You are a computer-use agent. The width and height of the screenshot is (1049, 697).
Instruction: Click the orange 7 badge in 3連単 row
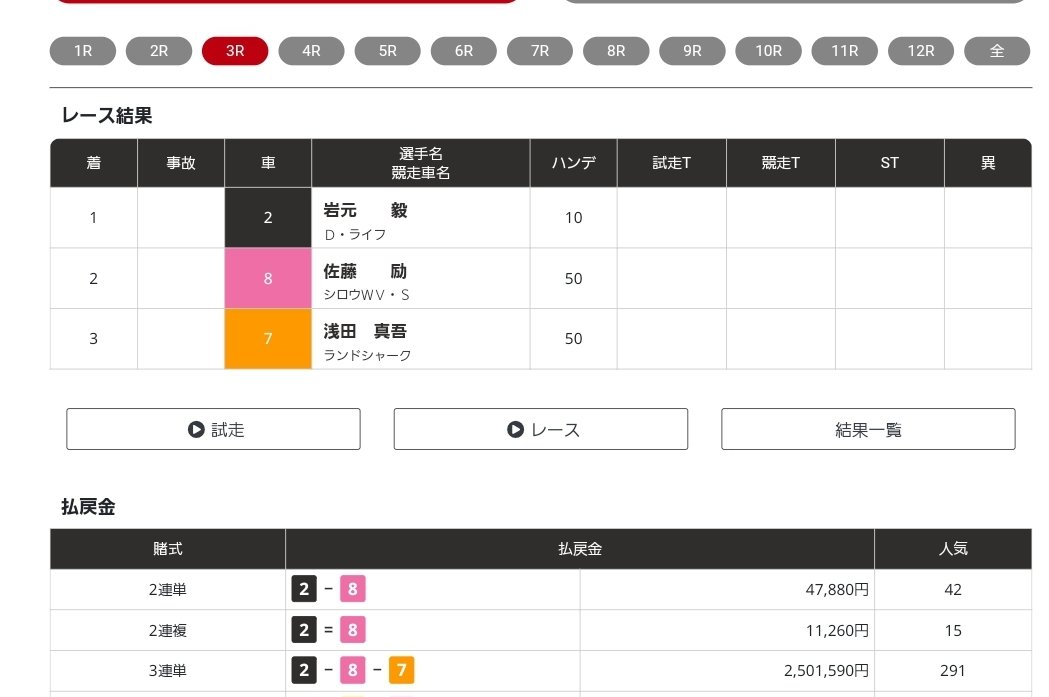click(x=401, y=670)
